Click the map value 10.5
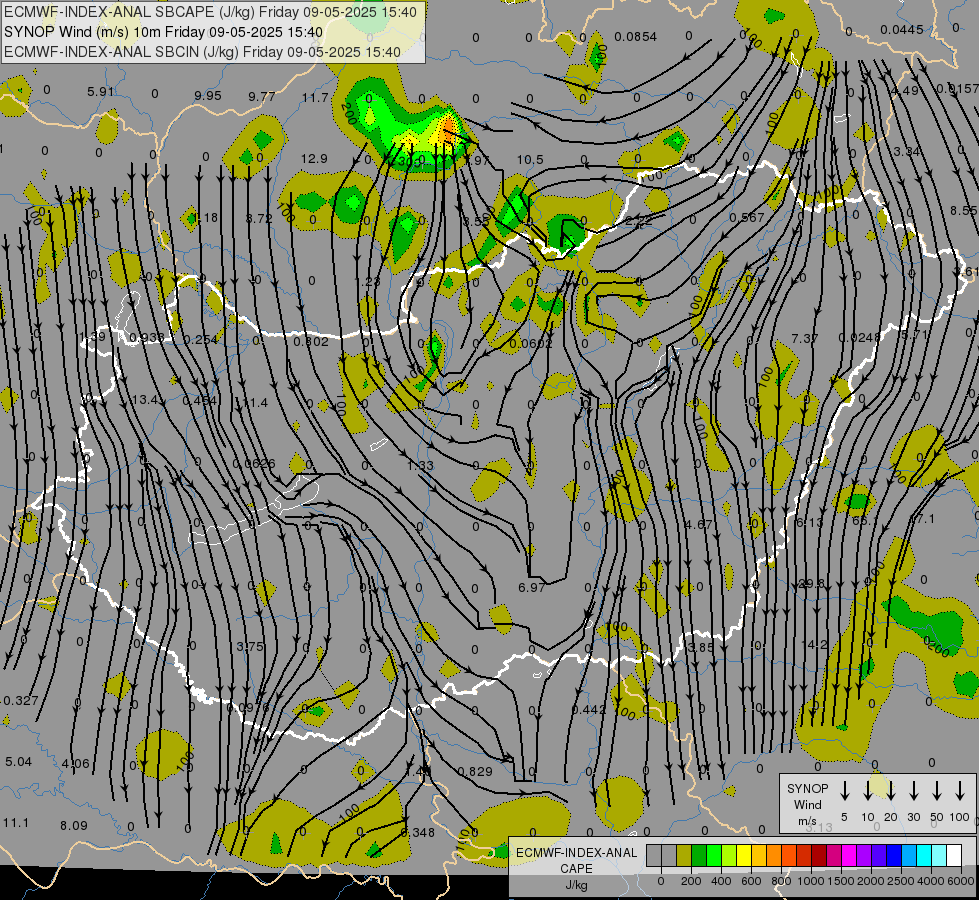Screen dimensions: 979x900 point(530,160)
